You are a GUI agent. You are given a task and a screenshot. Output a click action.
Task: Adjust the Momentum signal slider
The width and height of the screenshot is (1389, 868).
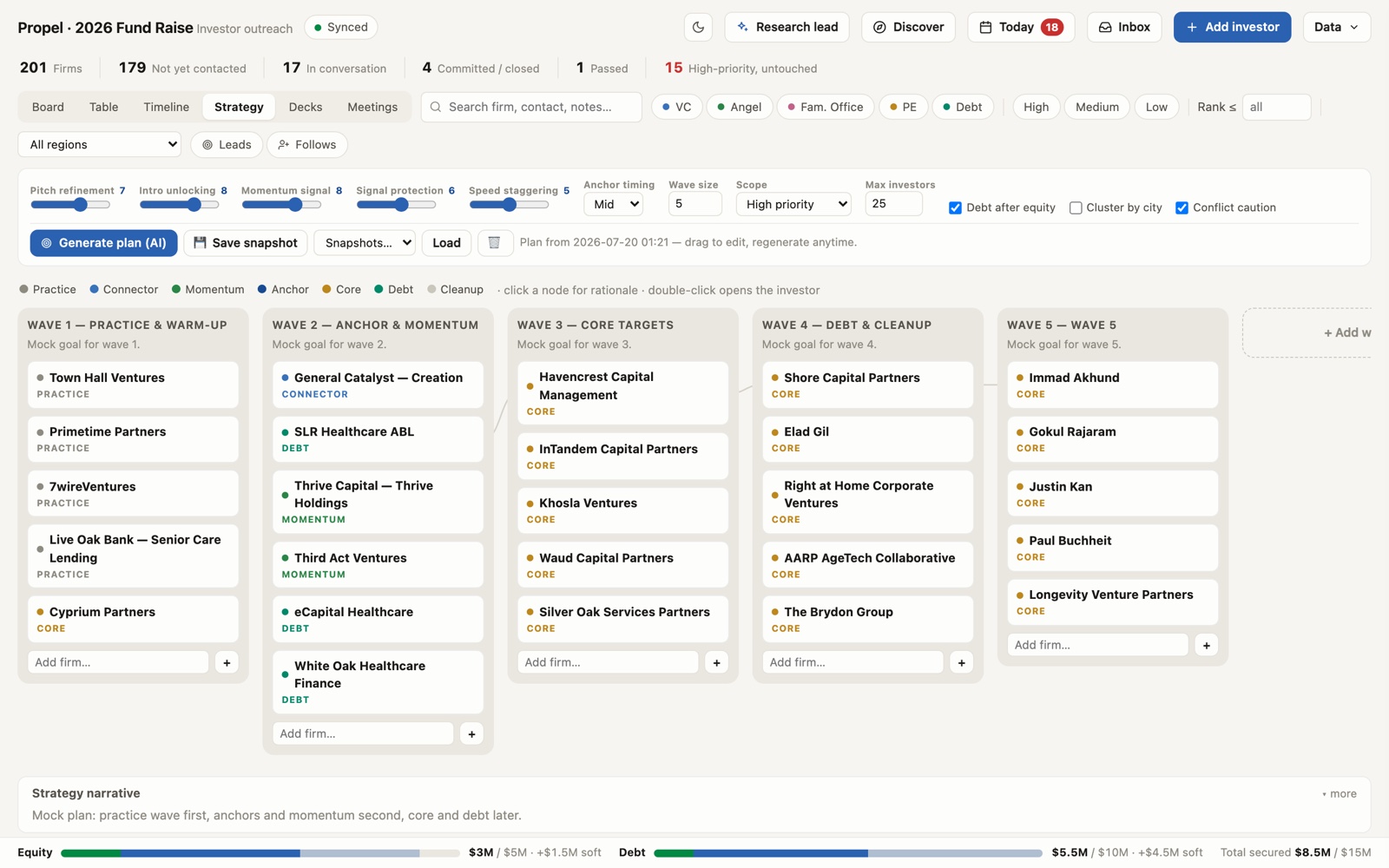(281, 205)
